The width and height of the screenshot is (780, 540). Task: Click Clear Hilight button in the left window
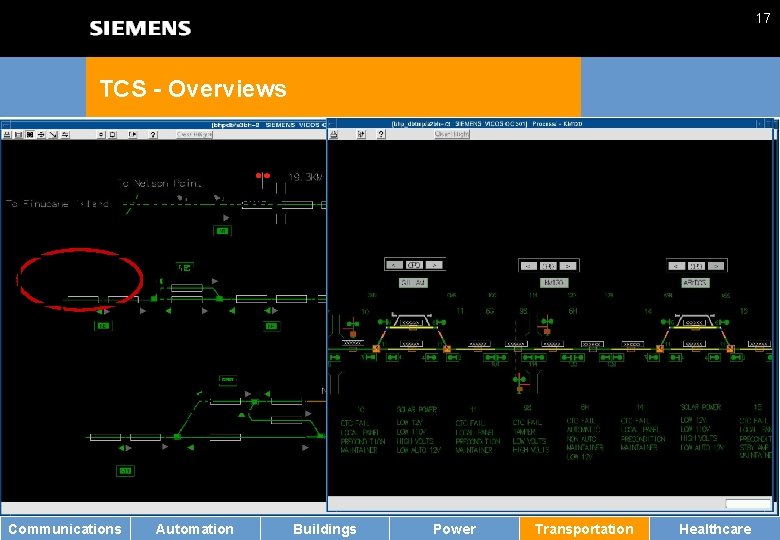[x=194, y=135]
